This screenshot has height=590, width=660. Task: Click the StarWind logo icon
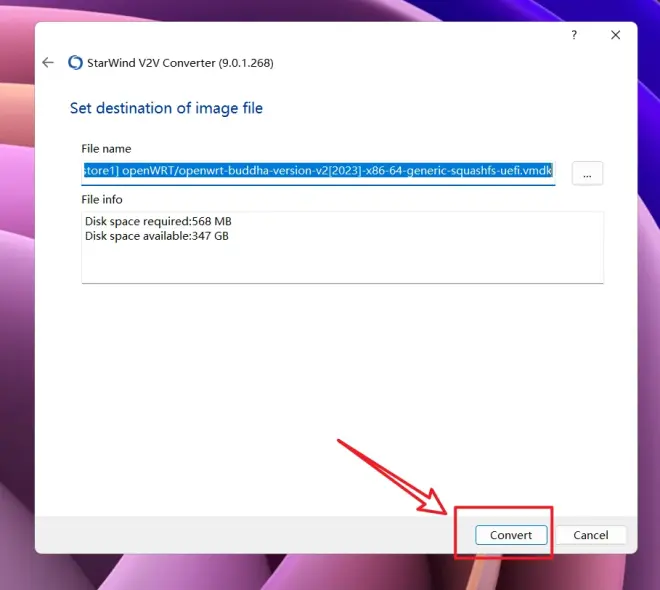tap(75, 63)
